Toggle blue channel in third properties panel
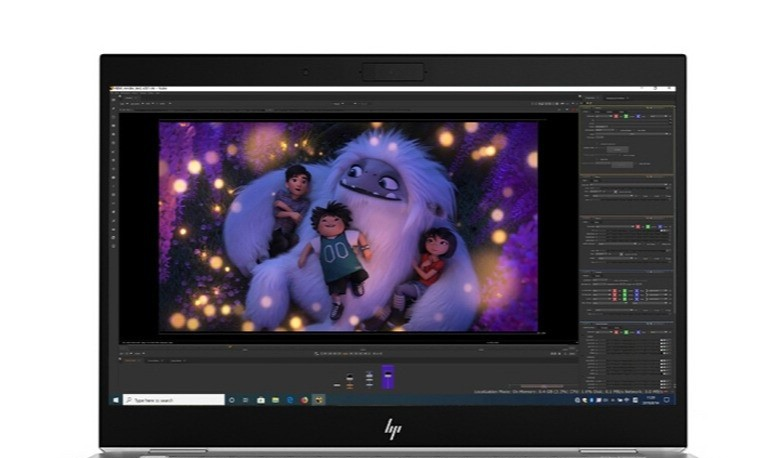Image resolution: width=782 pixels, height=458 pixels. 660,227
